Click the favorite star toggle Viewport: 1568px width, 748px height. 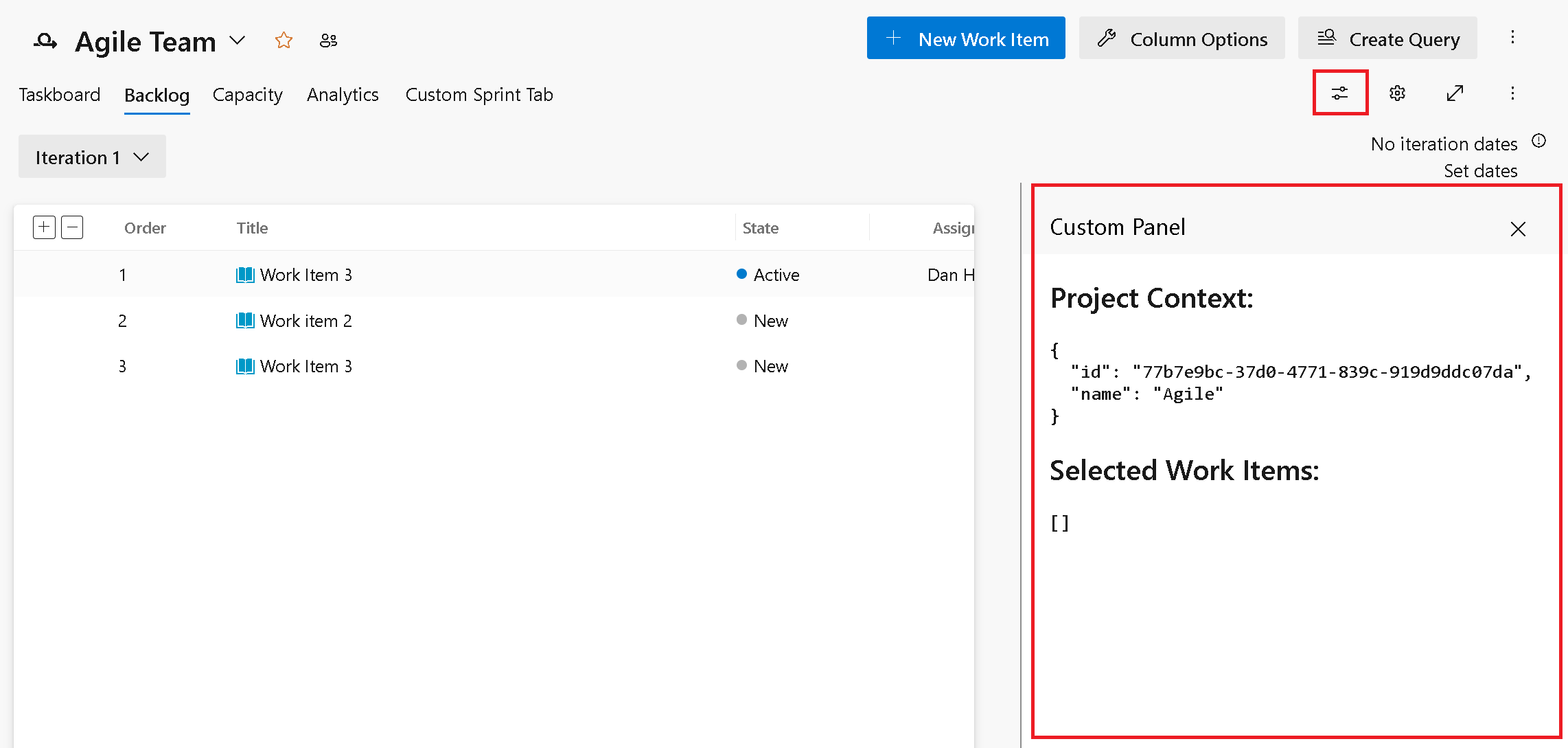[x=284, y=39]
